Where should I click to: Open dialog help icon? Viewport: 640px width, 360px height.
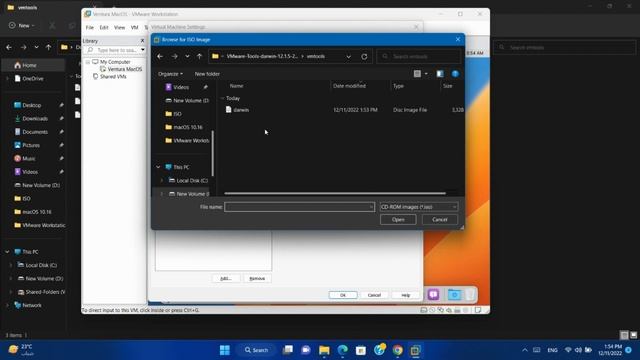click(x=455, y=74)
